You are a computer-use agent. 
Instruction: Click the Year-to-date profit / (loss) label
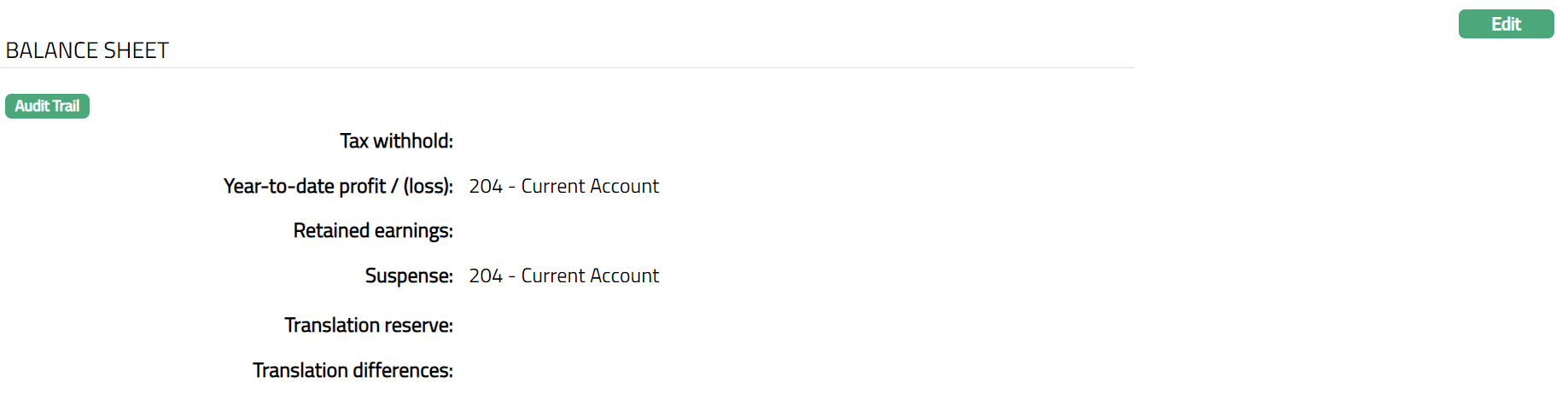(338, 186)
